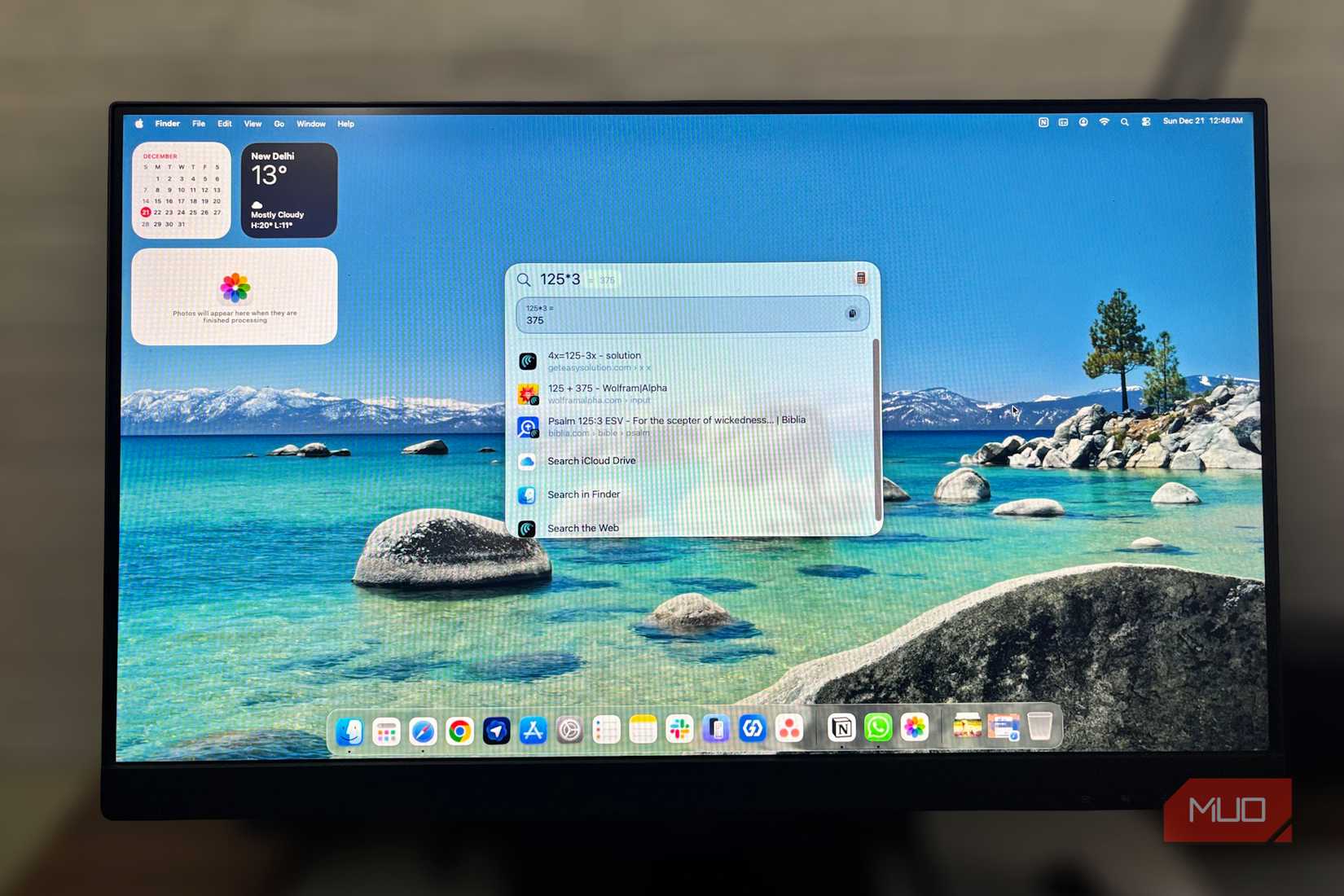Choose Search the Web

pyautogui.click(x=692, y=528)
